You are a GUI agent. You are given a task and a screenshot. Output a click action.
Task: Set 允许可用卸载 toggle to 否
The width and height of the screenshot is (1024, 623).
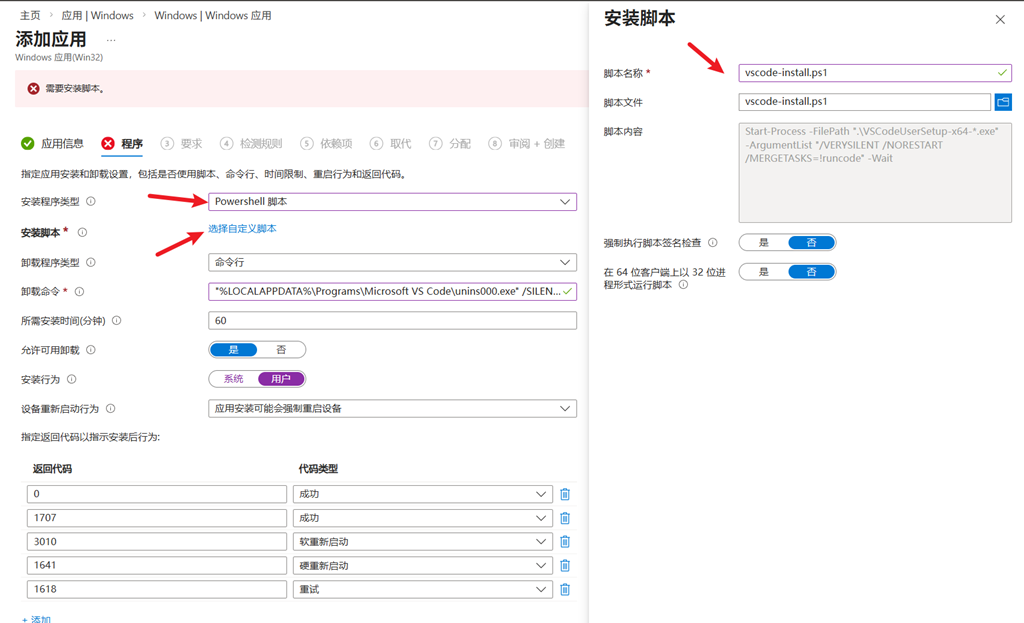coord(281,350)
